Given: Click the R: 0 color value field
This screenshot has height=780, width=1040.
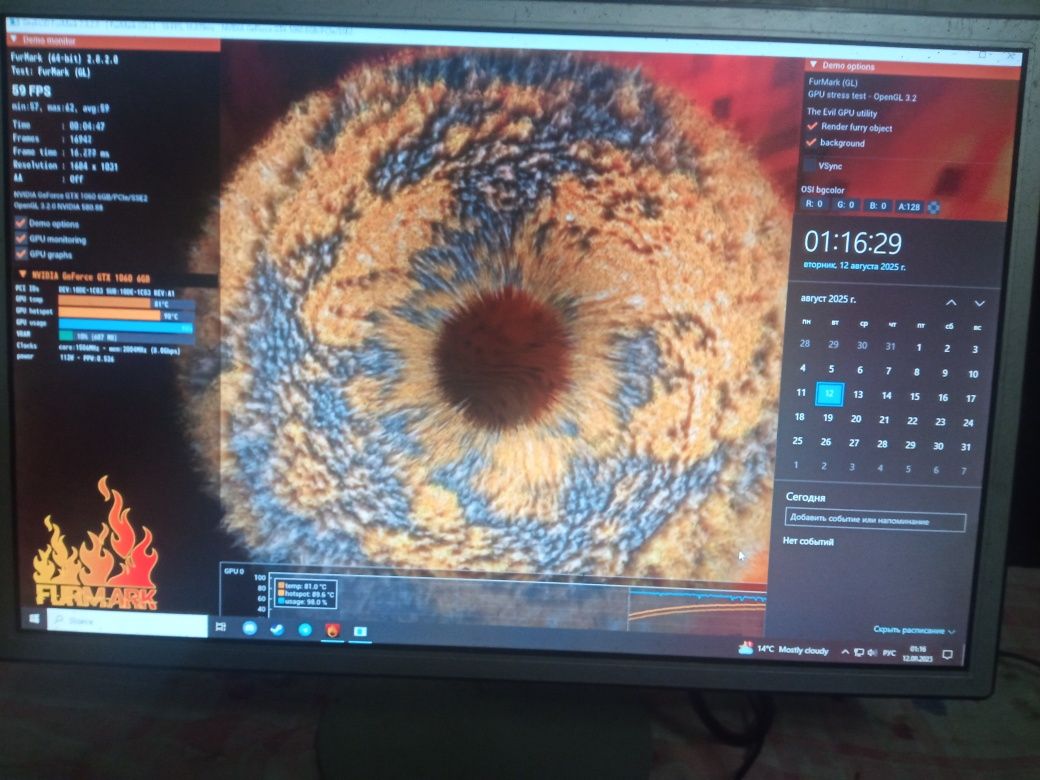Looking at the screenshot, I should pos(814,204).
